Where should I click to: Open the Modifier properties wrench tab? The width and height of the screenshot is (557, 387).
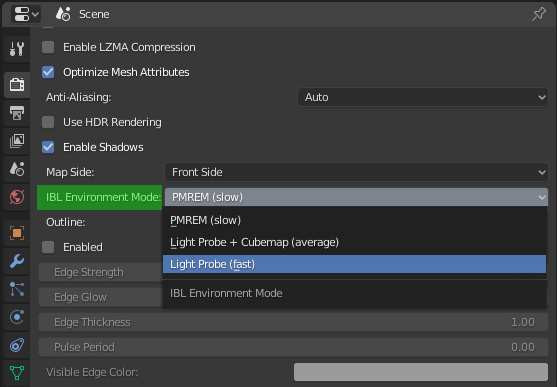point(17,262)
